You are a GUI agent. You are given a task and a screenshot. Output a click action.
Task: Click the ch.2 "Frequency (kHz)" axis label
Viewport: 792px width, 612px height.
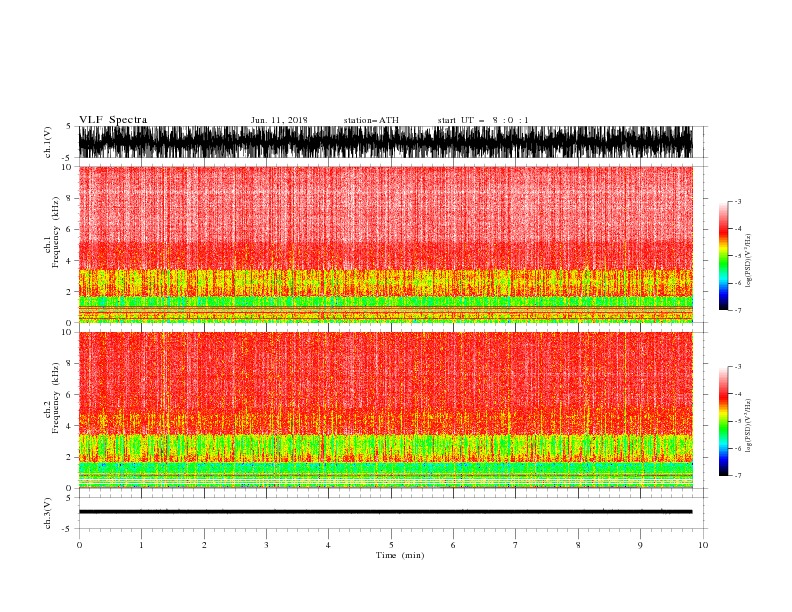[55, 398]
